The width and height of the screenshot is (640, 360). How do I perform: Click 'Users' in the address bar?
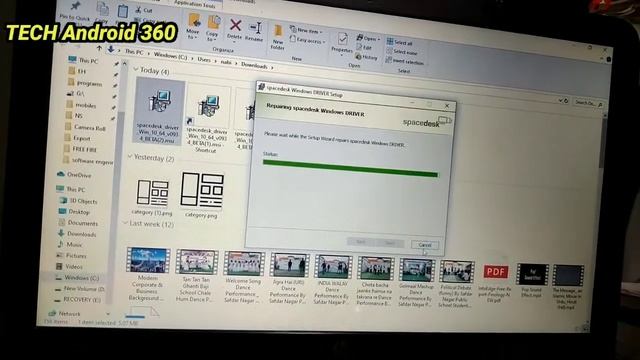tap(204, 60)
